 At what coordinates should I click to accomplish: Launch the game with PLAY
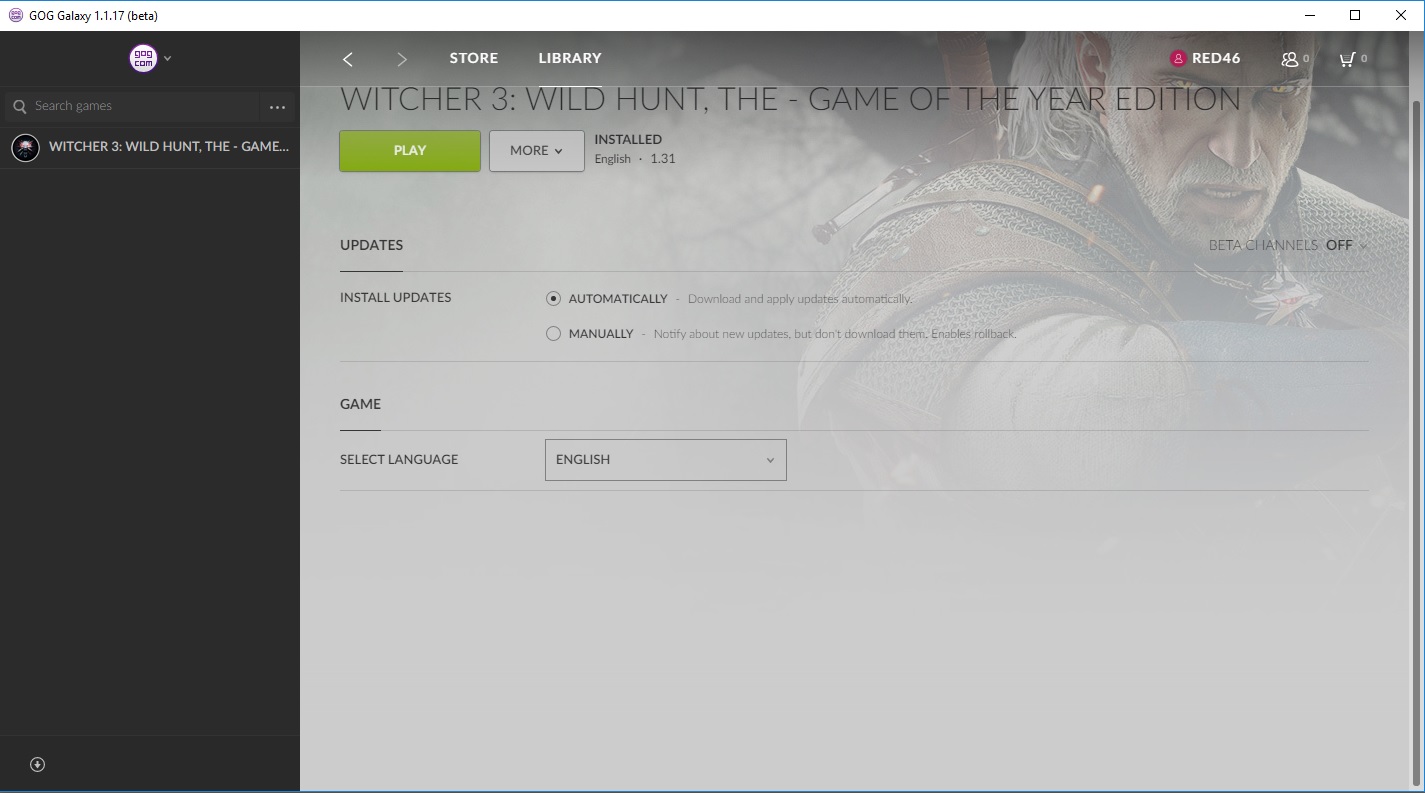point(410,151)
